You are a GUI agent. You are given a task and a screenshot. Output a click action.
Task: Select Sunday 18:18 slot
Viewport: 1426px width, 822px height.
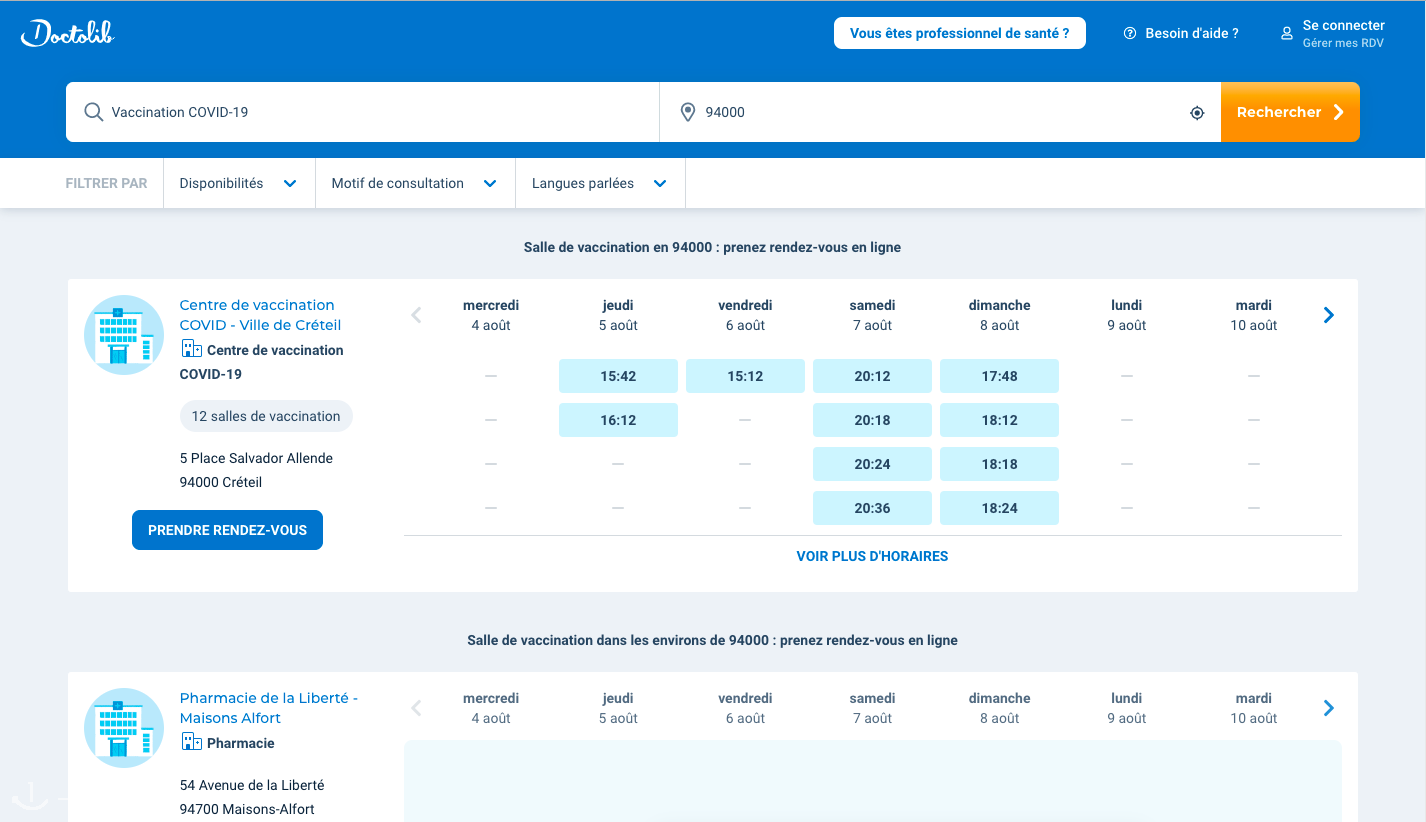point(999,464)
